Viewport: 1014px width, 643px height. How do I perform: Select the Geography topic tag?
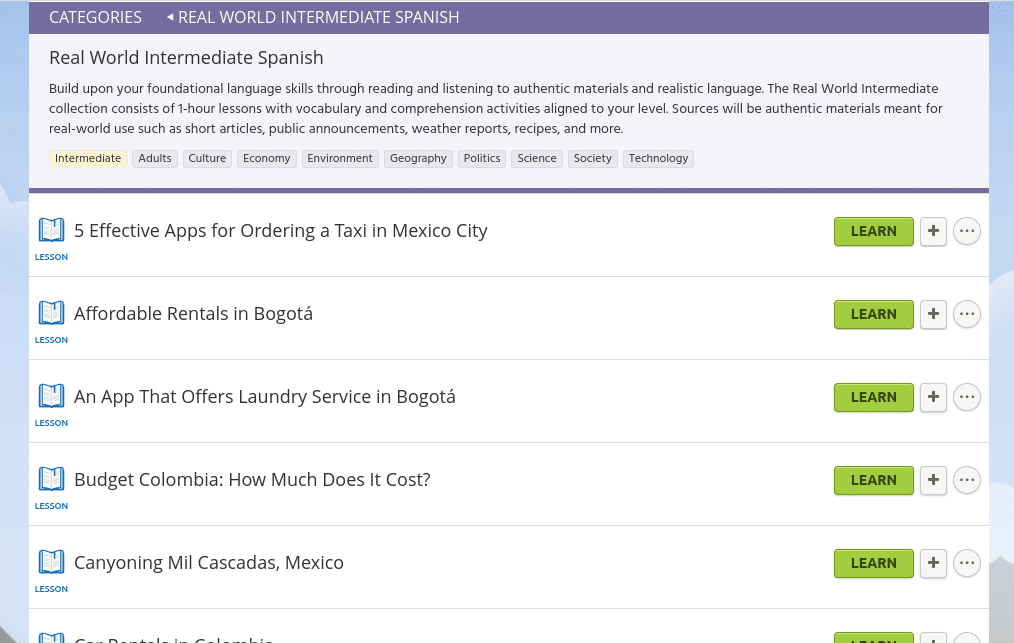click(418, 158)
